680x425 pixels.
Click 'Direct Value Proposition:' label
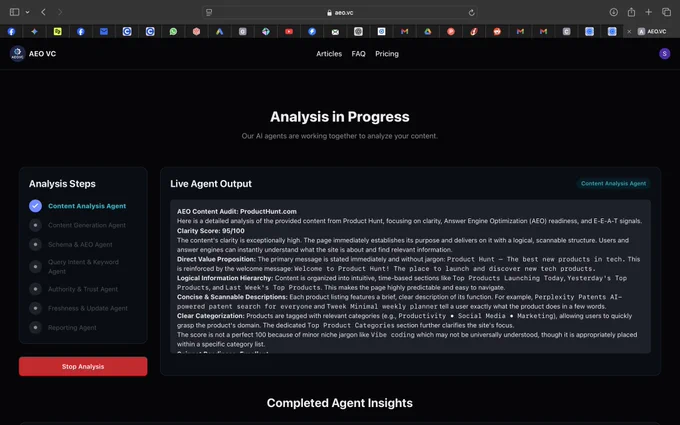(x=216, y=259)
